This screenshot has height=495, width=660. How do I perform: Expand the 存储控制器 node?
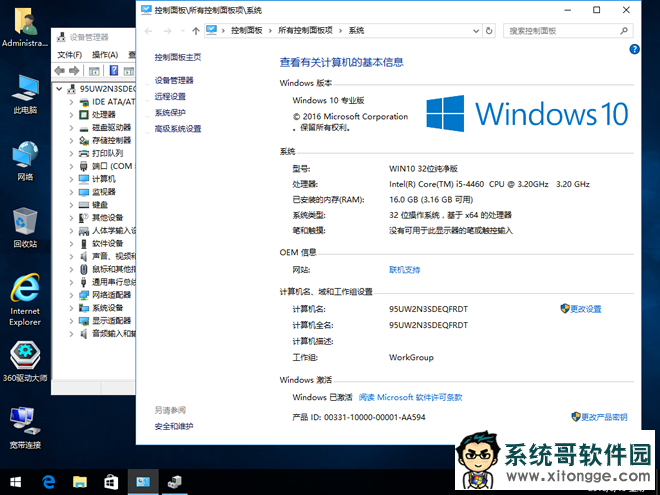(71, 141)
